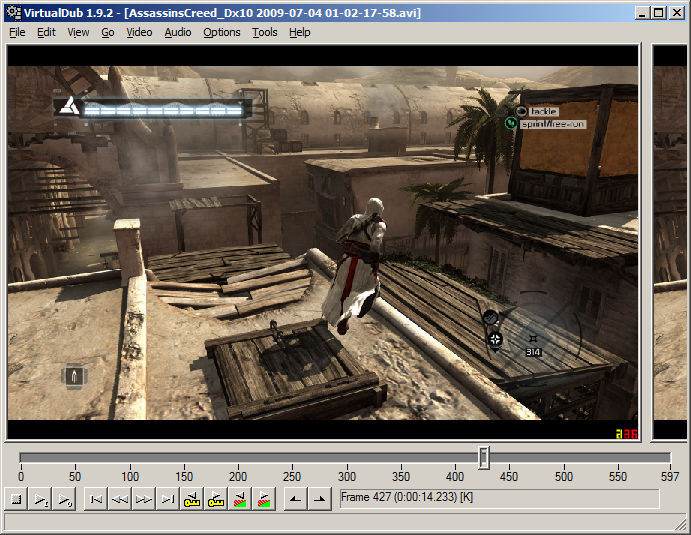
Task: Click the position slider thumb at frame 427
Action: point(483,457)
